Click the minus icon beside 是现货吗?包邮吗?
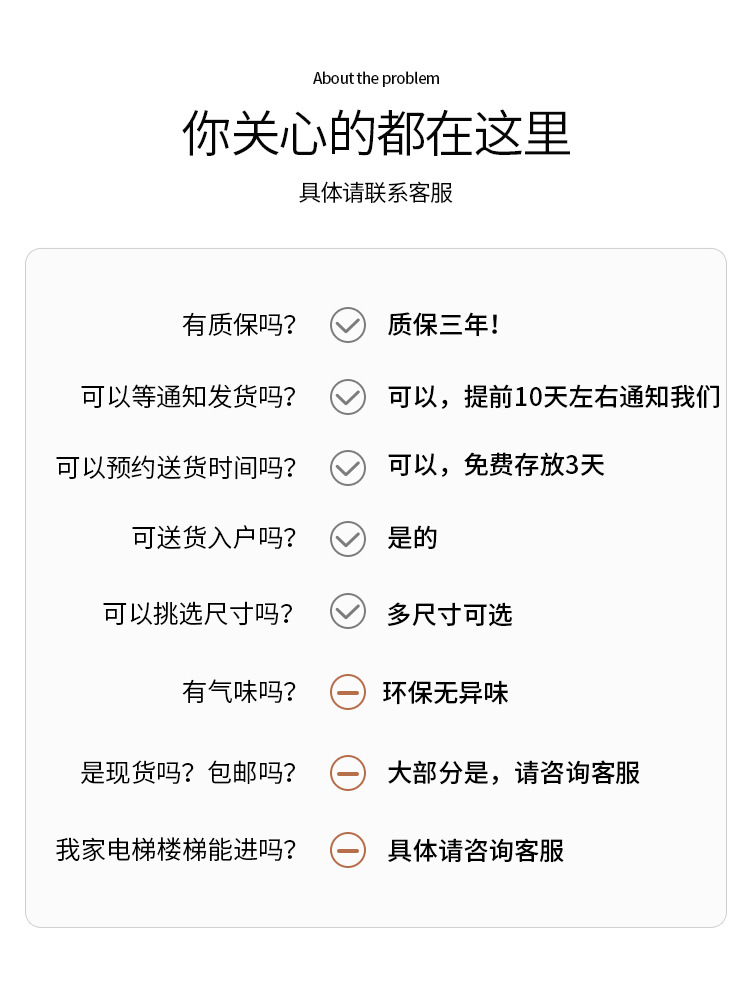 tap(348, 772)
